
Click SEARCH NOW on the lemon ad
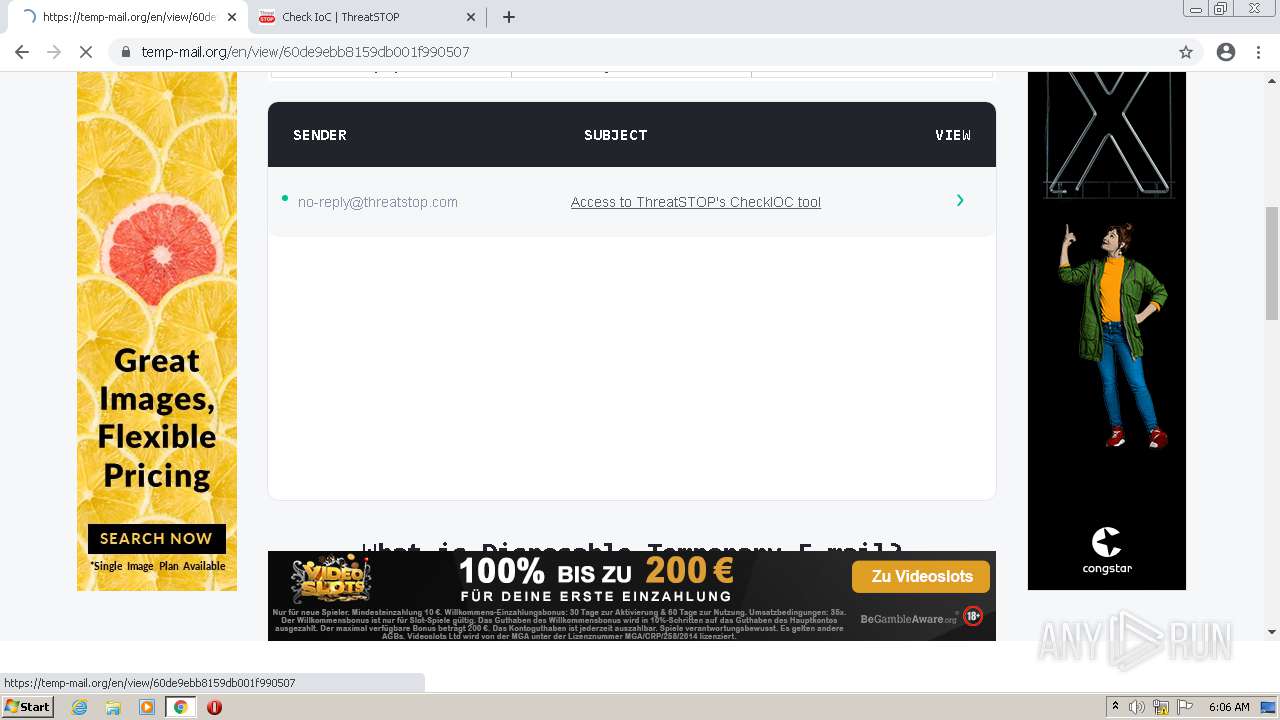coord(157,538)
